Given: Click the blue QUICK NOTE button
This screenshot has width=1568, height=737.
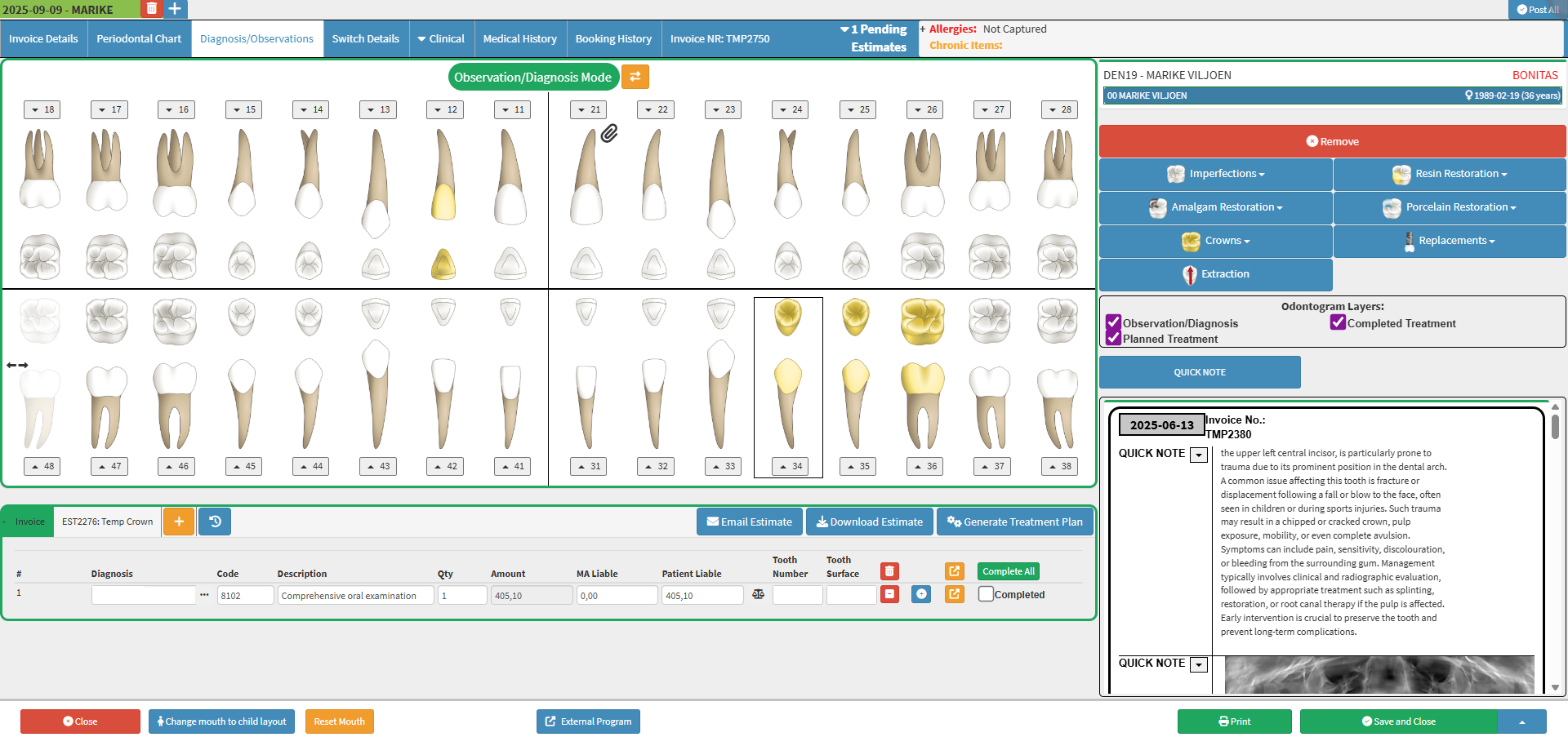Looking at the screenshot, I should pyautogui.click(x=1200, y=372).
